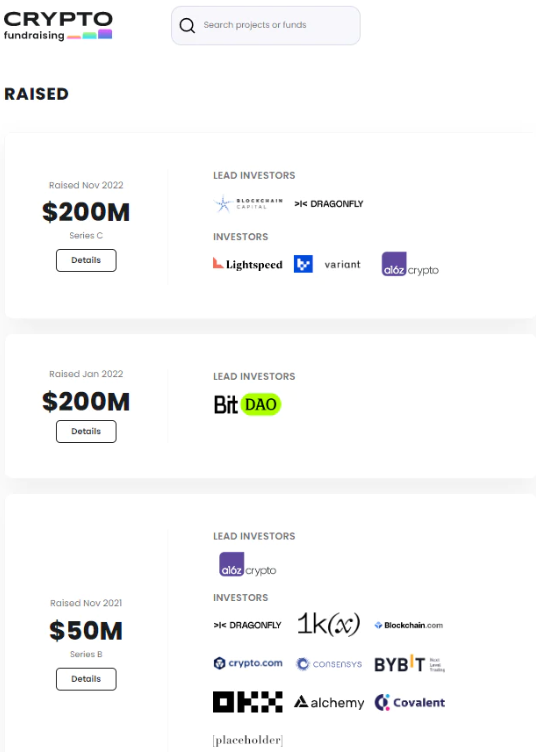This screenshot has width=536, height=754.
Task: Open the Lightspeed investor logo
Action: coord(248,264)
